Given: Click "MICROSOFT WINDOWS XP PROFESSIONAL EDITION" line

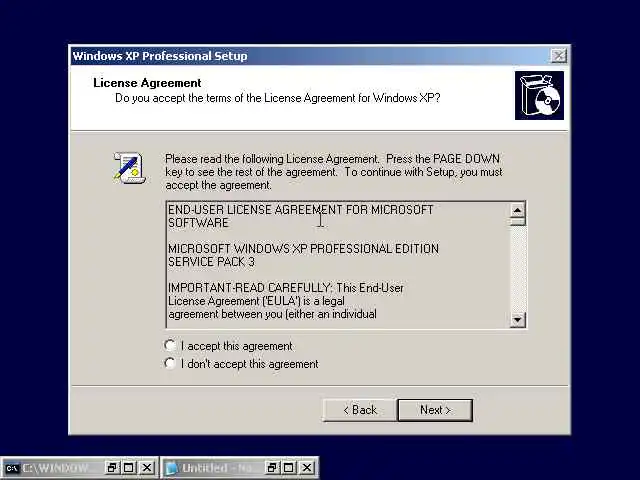Looking at the screenshot, I should (303, 249).
